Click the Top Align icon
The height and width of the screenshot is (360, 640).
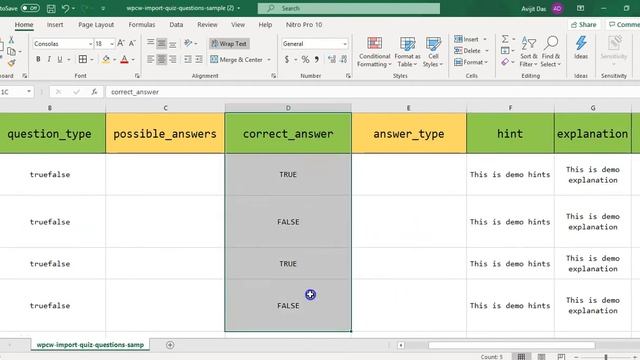151,43
